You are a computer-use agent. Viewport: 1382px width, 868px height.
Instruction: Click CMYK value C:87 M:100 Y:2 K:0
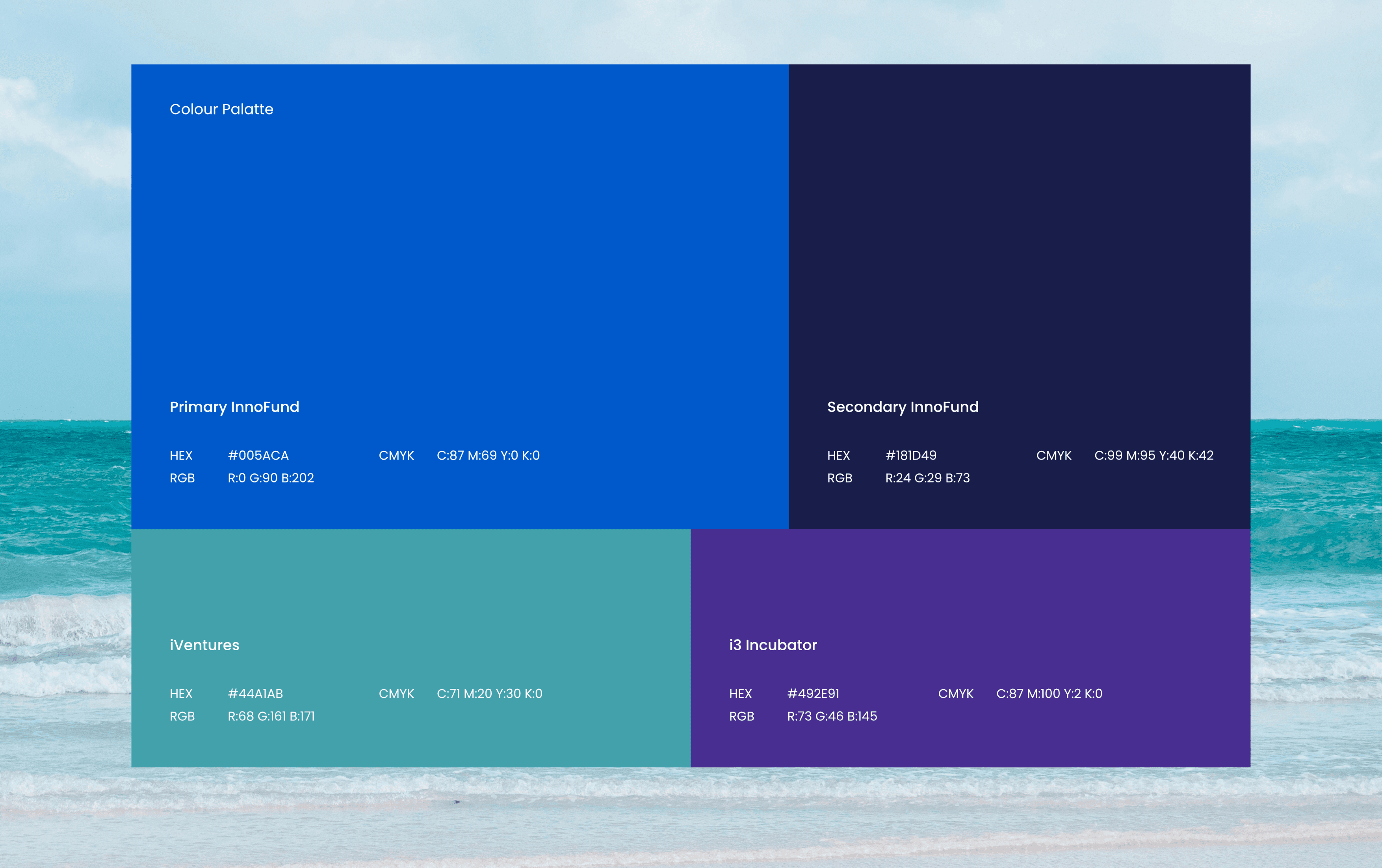[1049, 694]
